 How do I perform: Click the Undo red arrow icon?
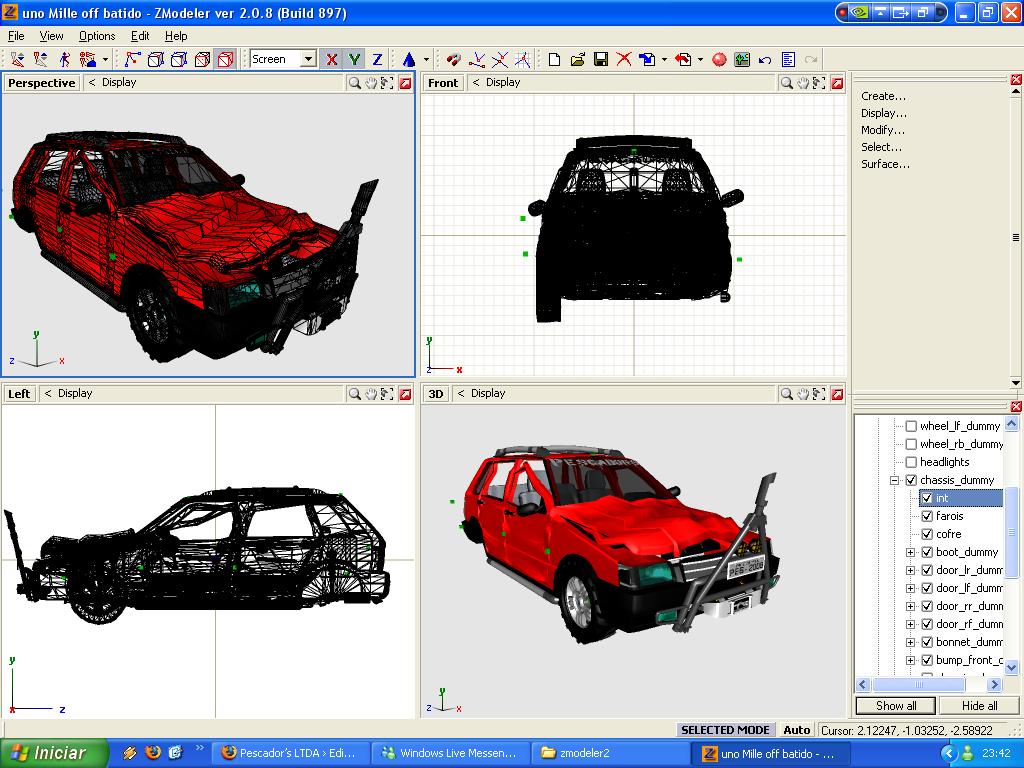coord(685,58)
